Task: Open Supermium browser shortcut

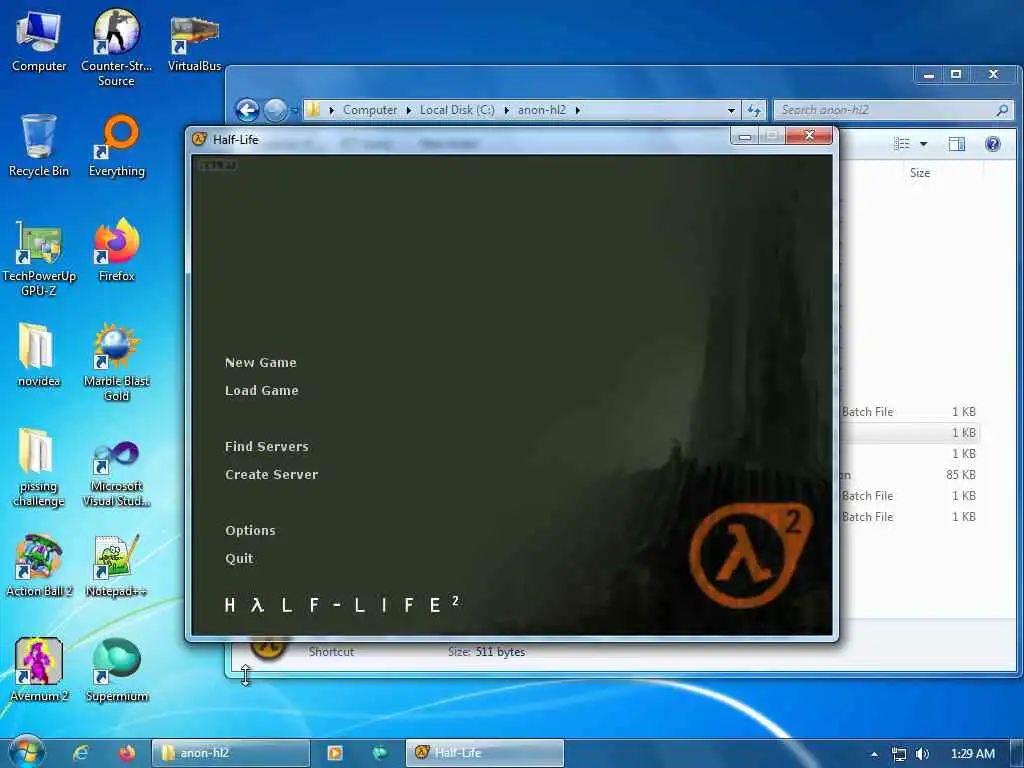Action: click(x=117, y=670)
